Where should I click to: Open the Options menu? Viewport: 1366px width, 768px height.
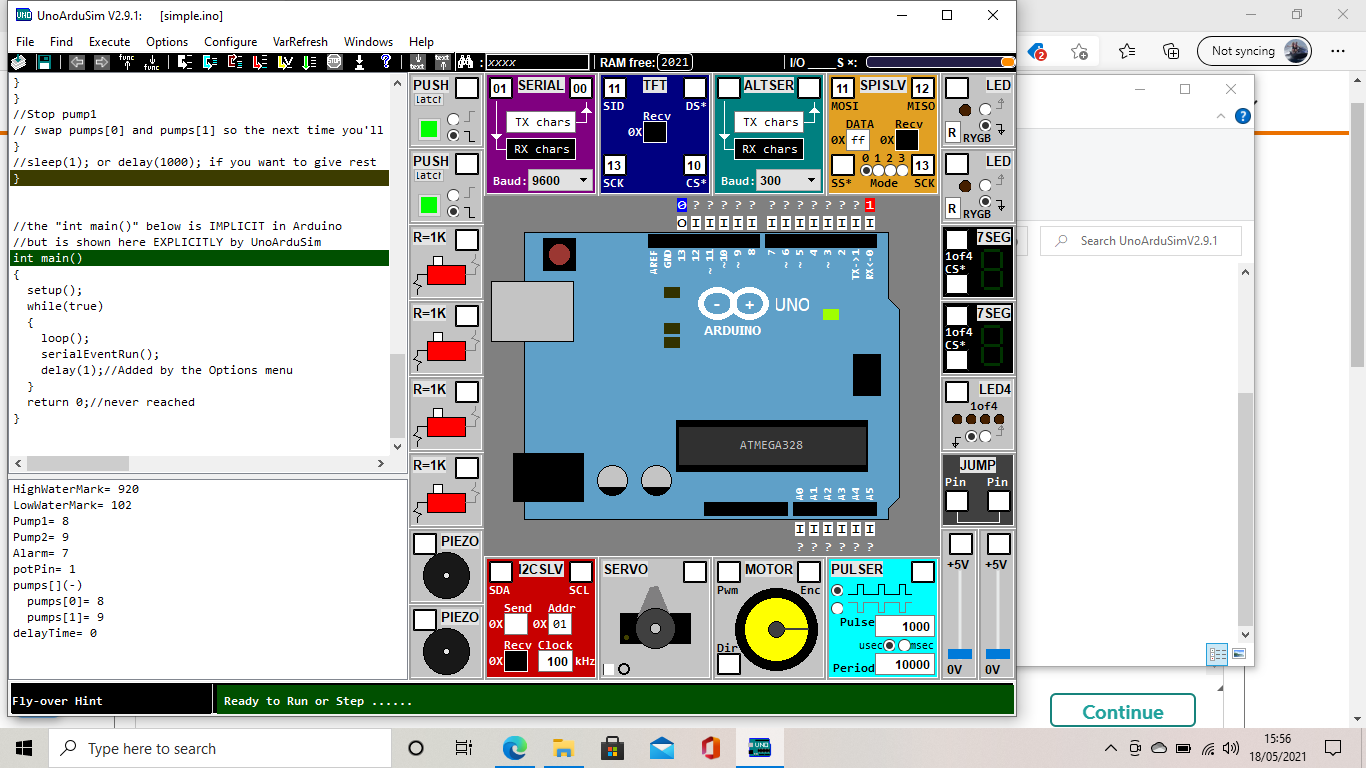[167, 42]
